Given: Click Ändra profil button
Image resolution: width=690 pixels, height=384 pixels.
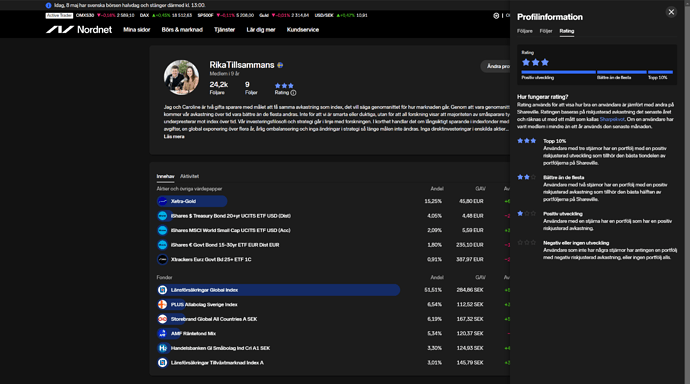Looking at the screenshot, I should 495,66.
